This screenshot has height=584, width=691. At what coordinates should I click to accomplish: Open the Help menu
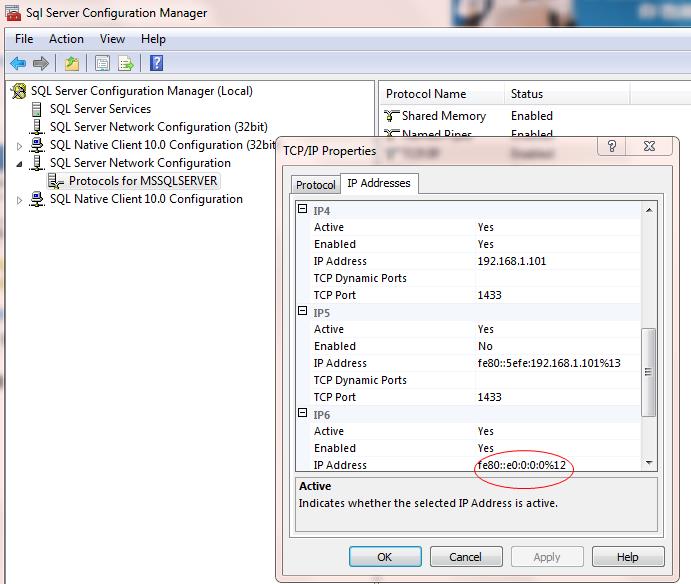[153, 39]
